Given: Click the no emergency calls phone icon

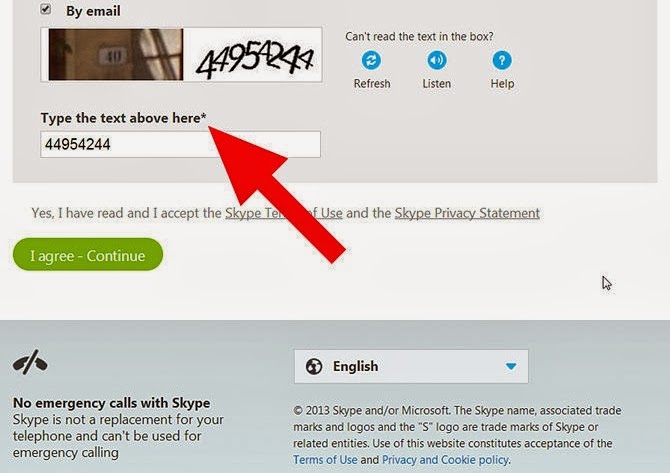Looking at the screenshot, I should tap(30, 362).
